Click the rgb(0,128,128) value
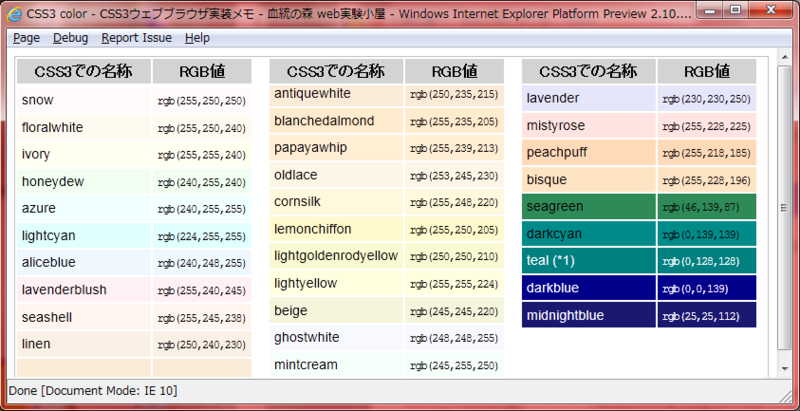This screenshot has height=411, width=800. [x=701, y=262]
